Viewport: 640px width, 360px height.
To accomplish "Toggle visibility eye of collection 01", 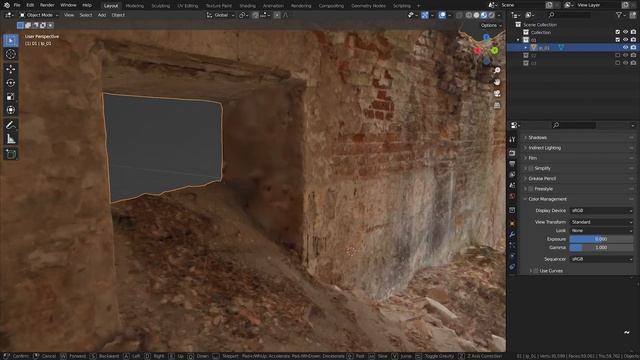I will click(x=625, y=40).
